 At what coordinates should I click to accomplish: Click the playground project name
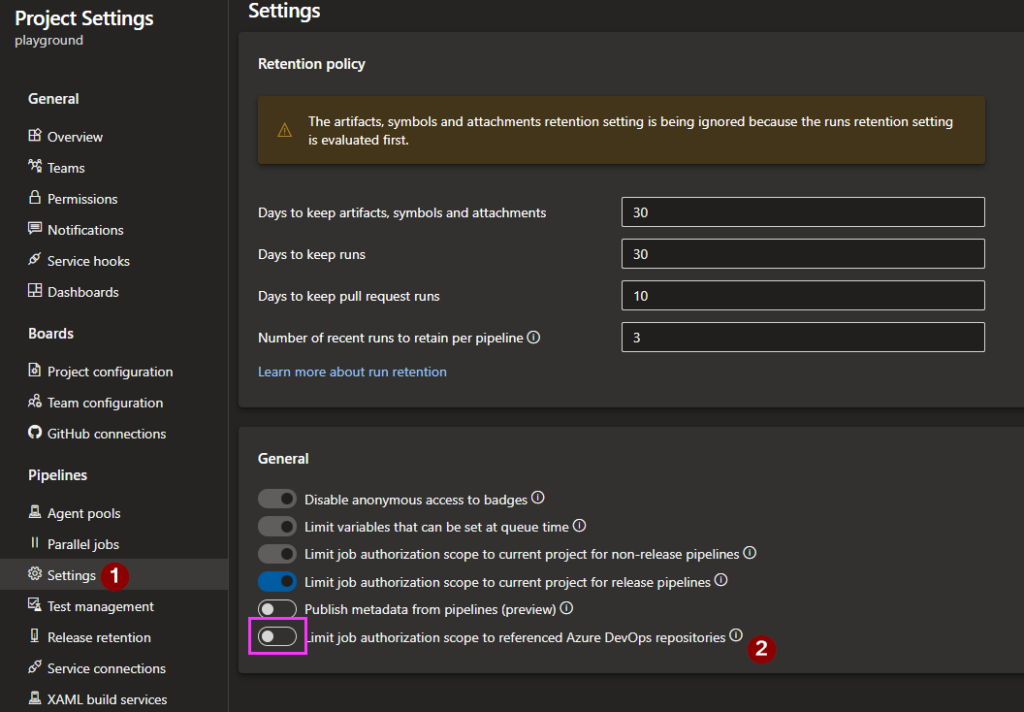49,40
